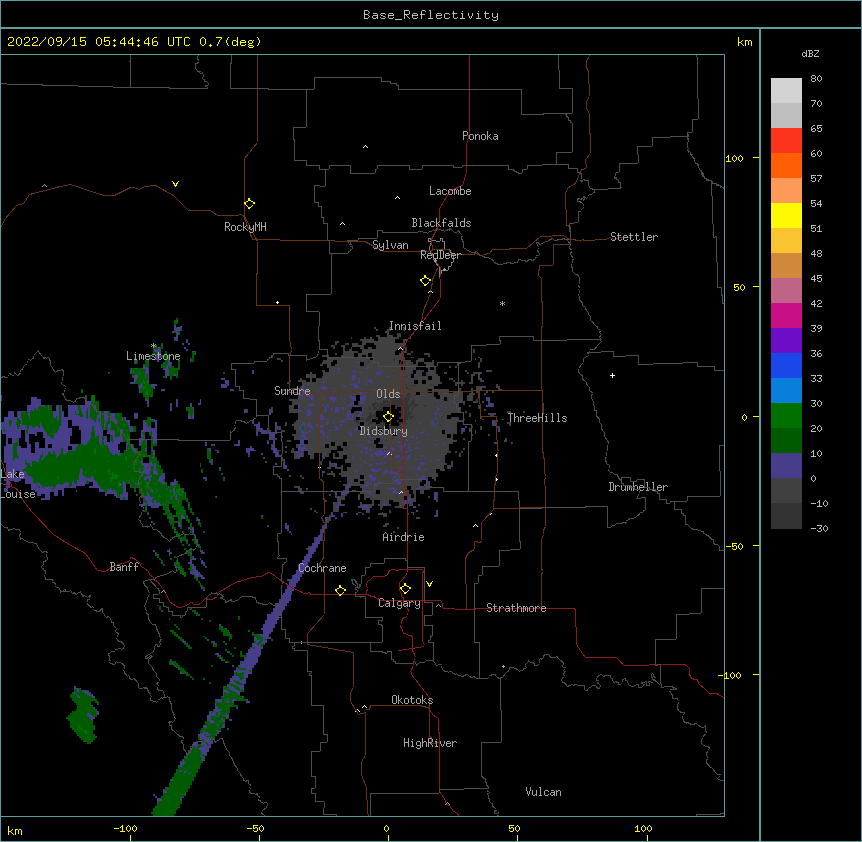
Task: Pick the light blue 33 dBZ legend swatch
Action: (786, 390)
